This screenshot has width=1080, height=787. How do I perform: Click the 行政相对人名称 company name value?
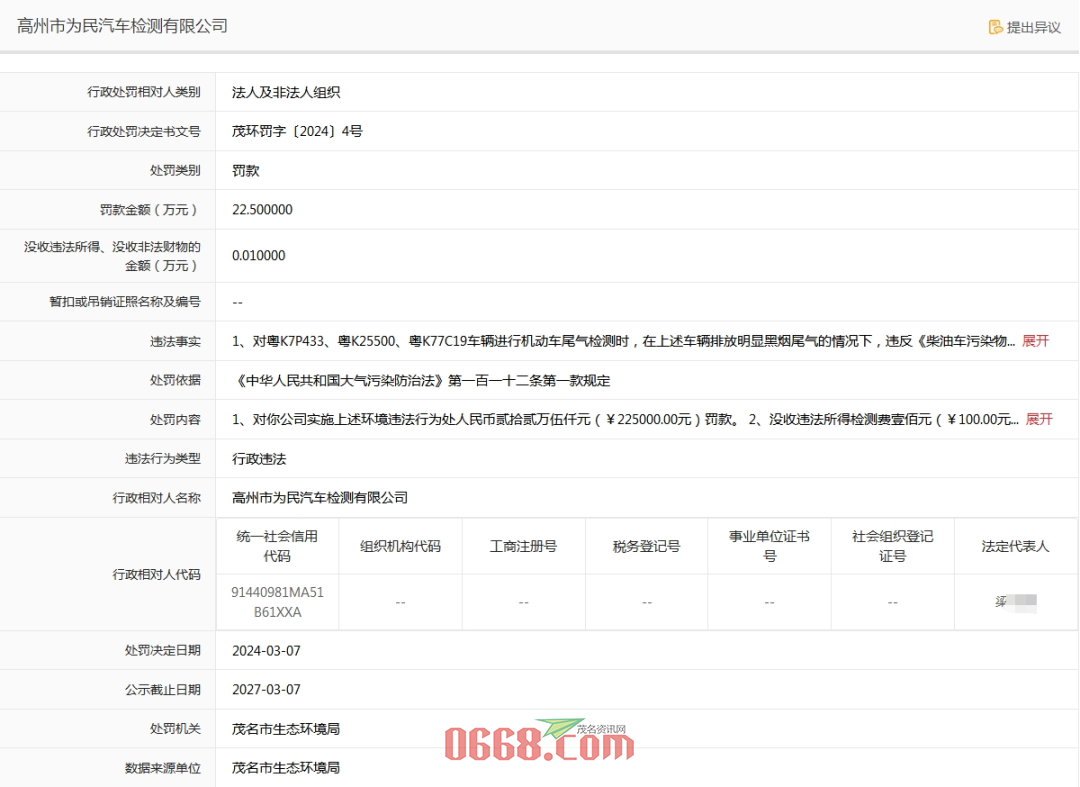click(x=320, y=498)
